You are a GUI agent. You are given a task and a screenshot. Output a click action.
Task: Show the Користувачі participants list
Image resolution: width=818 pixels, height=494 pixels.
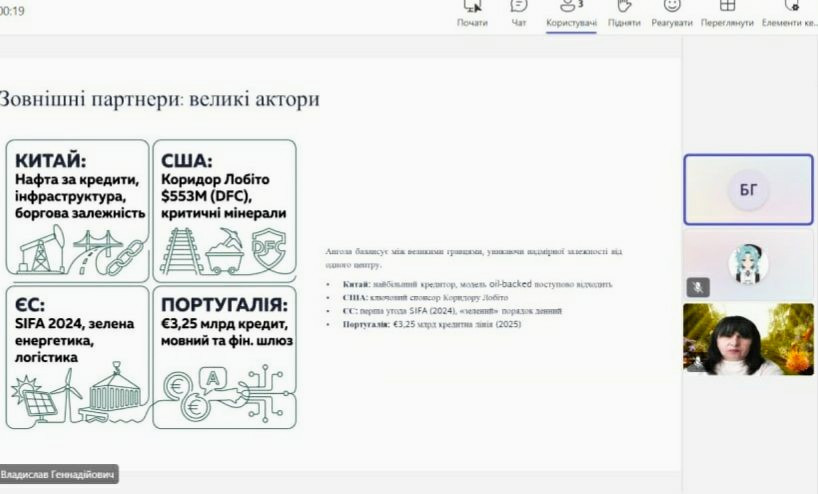click(571, 11)
